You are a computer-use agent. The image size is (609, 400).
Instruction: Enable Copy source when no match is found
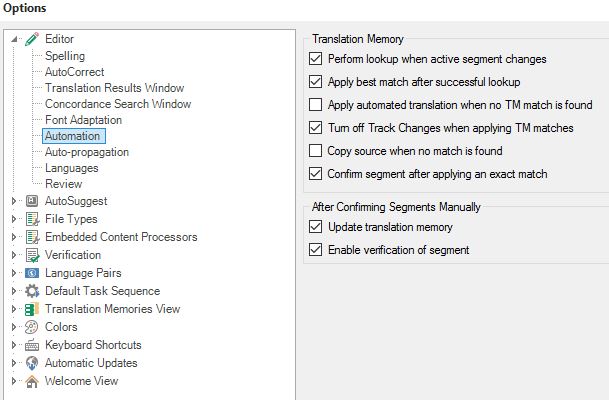(315, 151)
